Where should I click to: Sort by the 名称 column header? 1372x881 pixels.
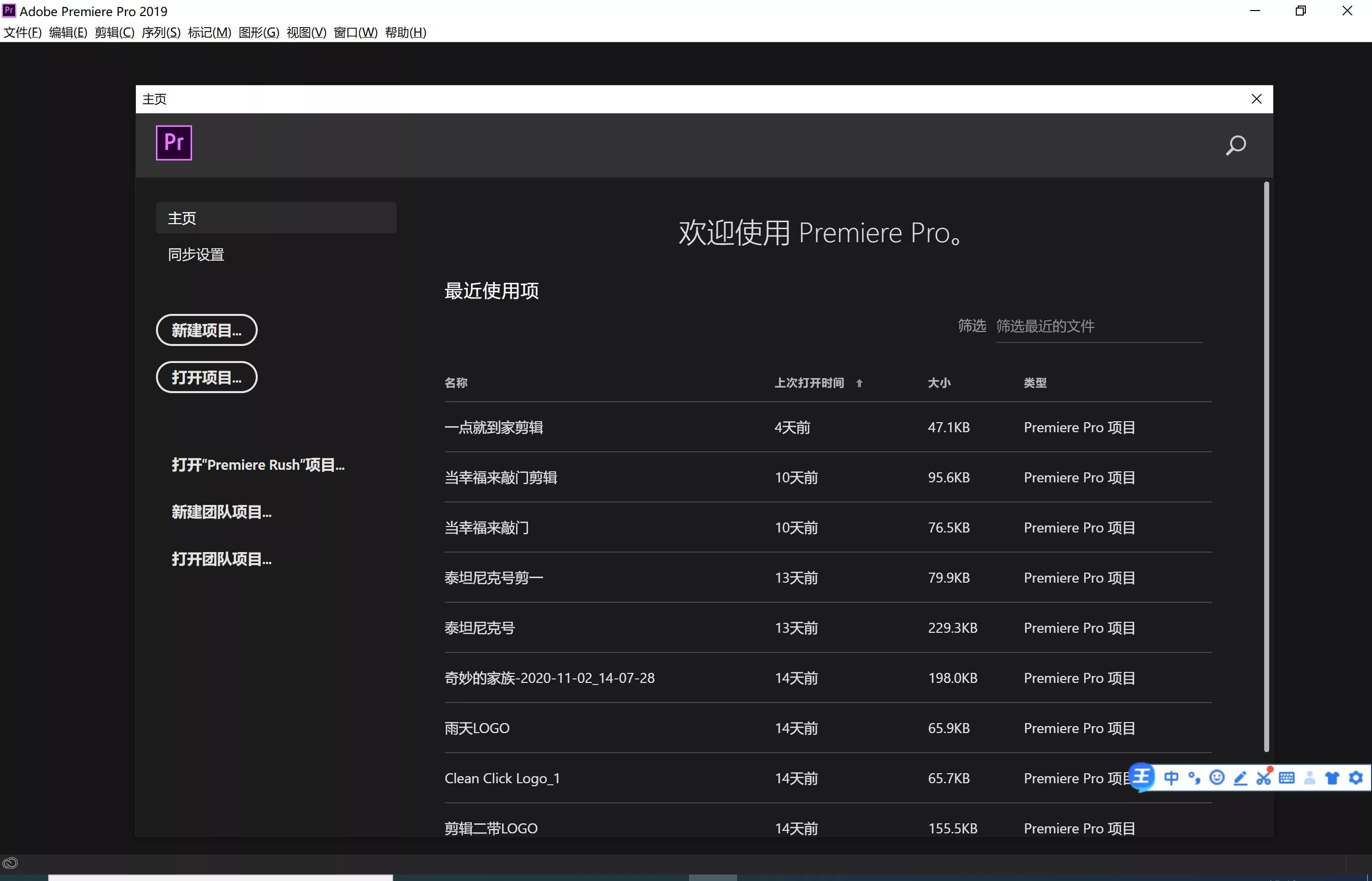point(456,383)
